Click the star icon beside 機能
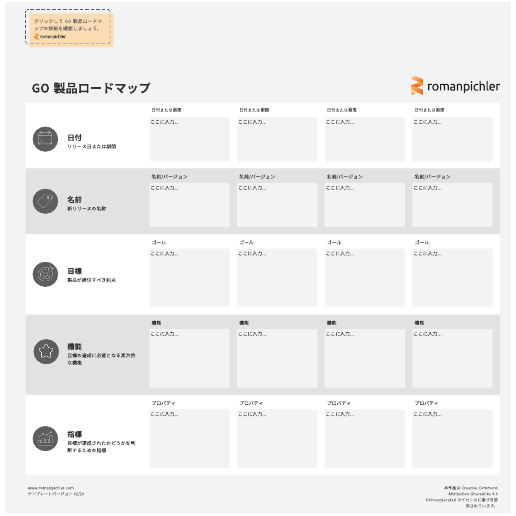 coord(46,351)
